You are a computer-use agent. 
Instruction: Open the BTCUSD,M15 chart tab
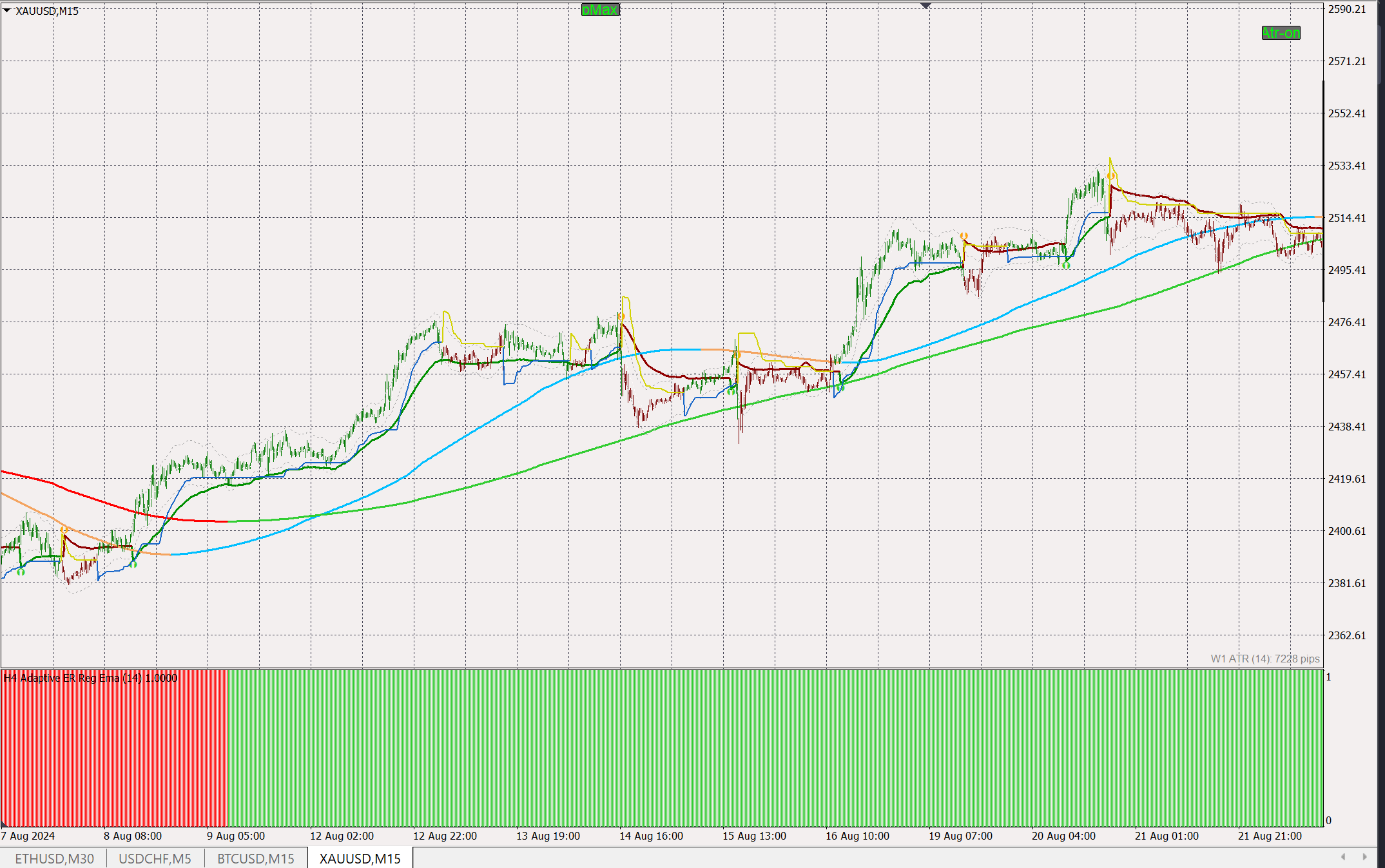tap(255, 858)
